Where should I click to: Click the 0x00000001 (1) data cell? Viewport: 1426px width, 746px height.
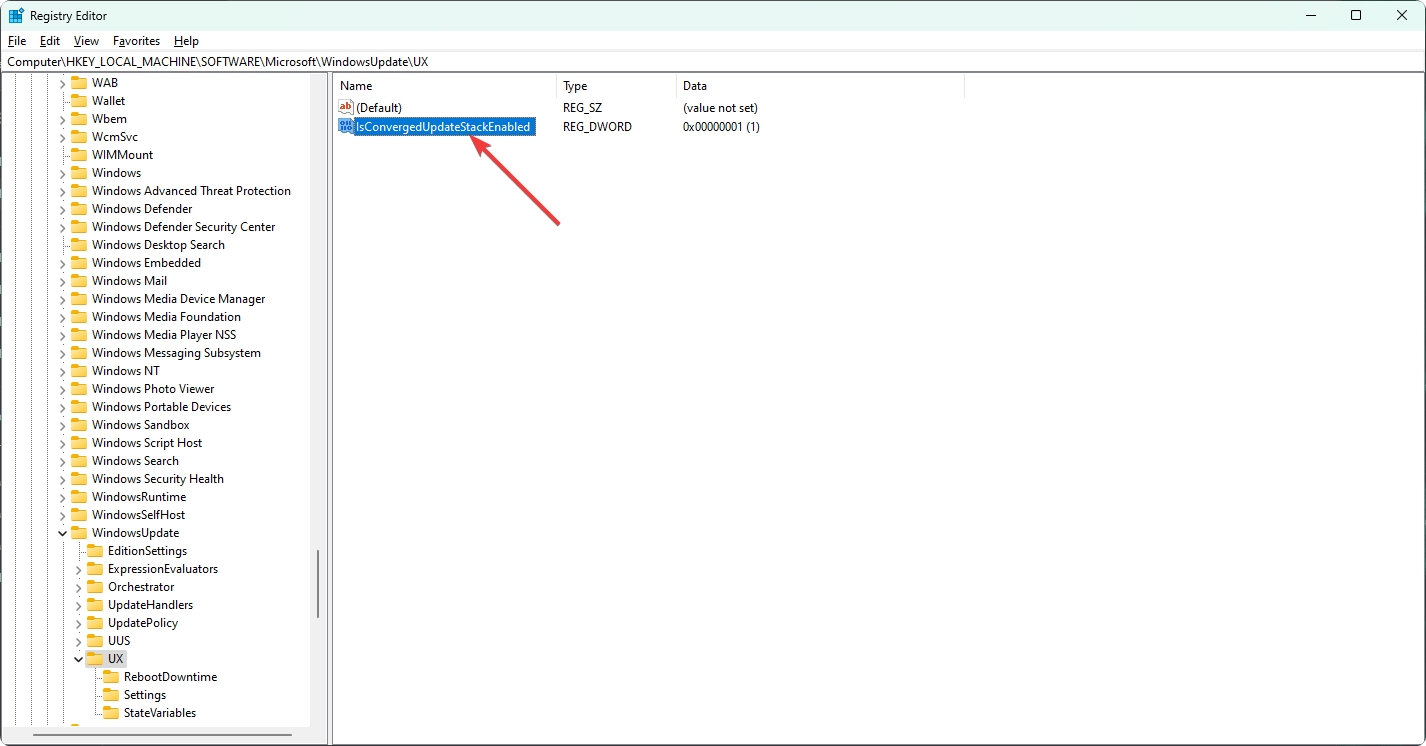721,127
